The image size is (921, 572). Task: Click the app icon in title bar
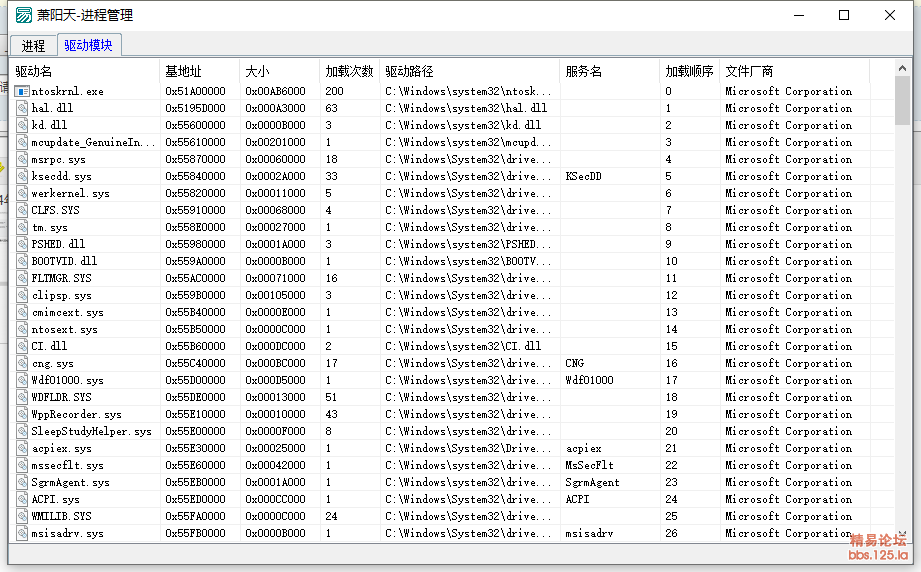[x=23, y=15]
